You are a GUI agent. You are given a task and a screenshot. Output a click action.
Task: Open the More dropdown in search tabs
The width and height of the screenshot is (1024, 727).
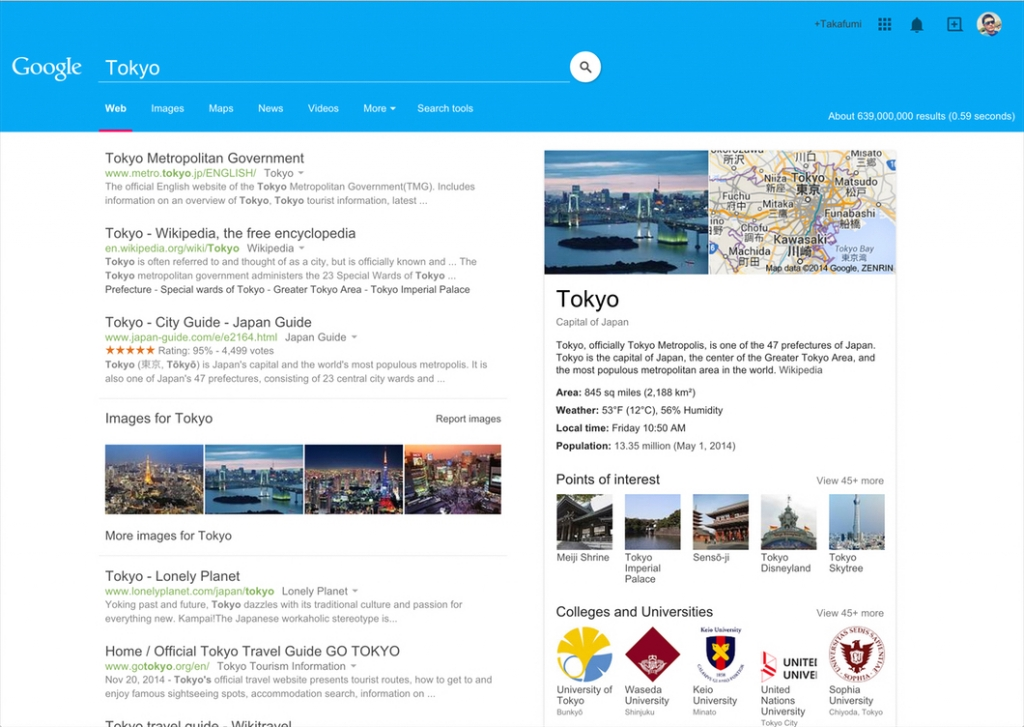point(379,108)
